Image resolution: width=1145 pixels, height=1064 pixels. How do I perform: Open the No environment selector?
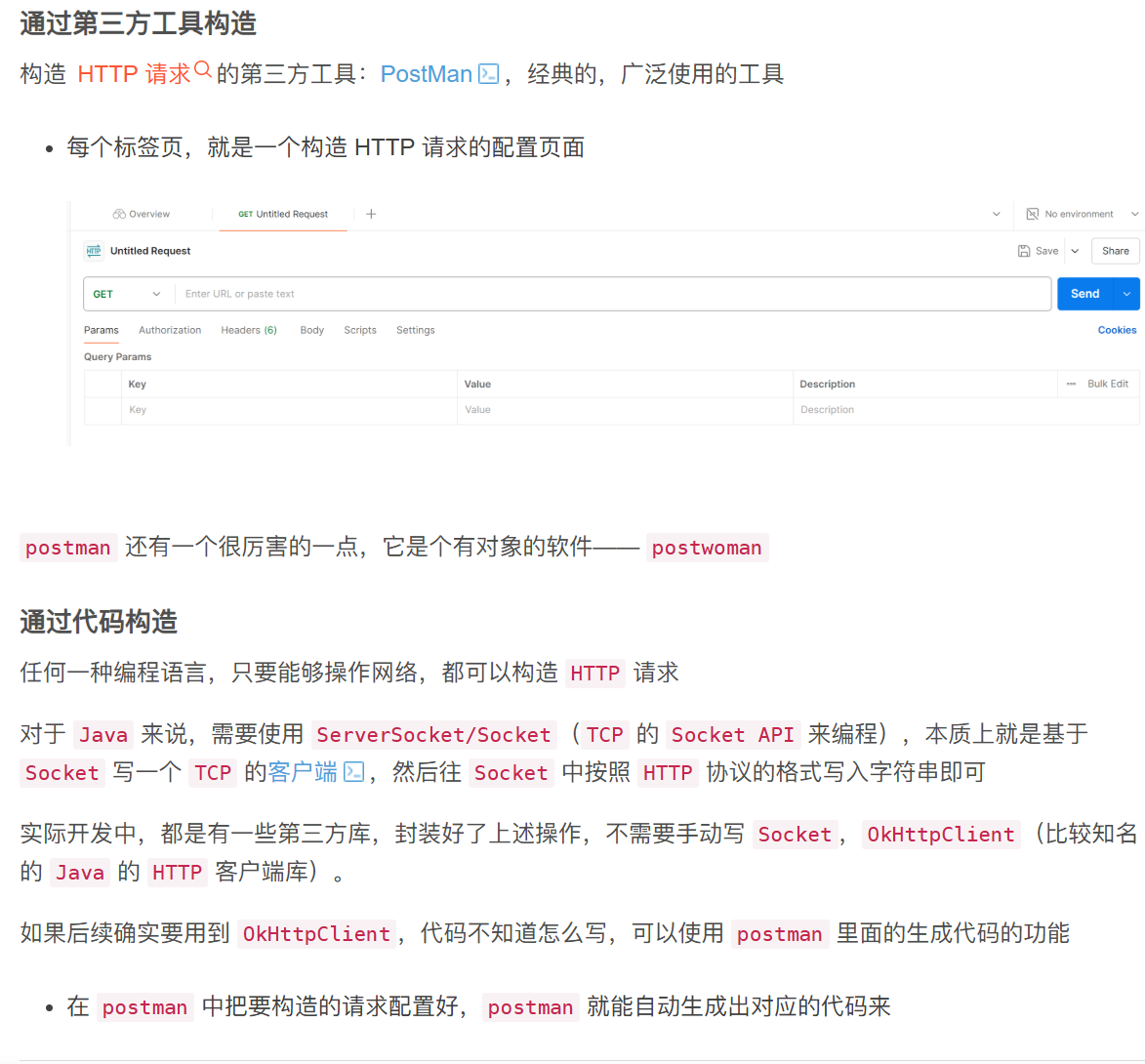1080,214
